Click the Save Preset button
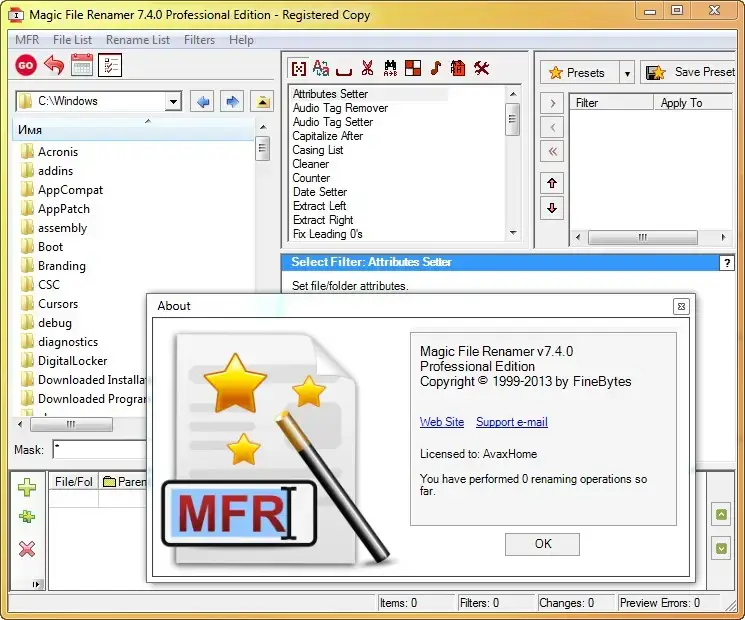Screen dimensions: 745x620 pyautogui.click(x=689, y=72)
